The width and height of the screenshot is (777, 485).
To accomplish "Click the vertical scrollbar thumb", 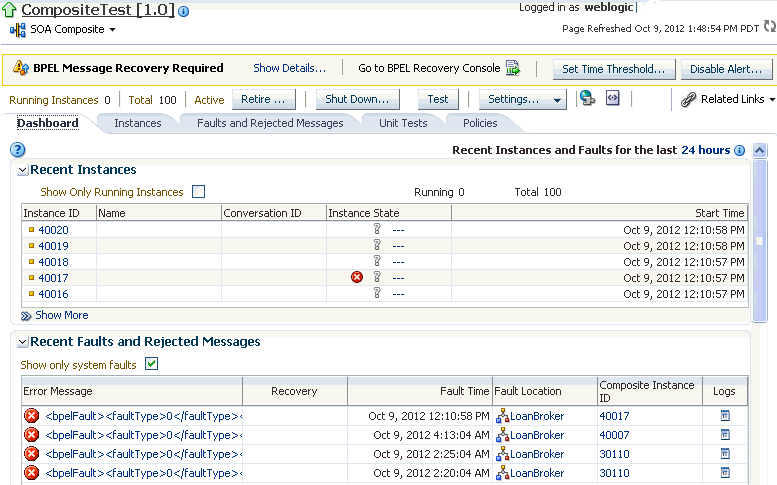I will coord(760,241).
